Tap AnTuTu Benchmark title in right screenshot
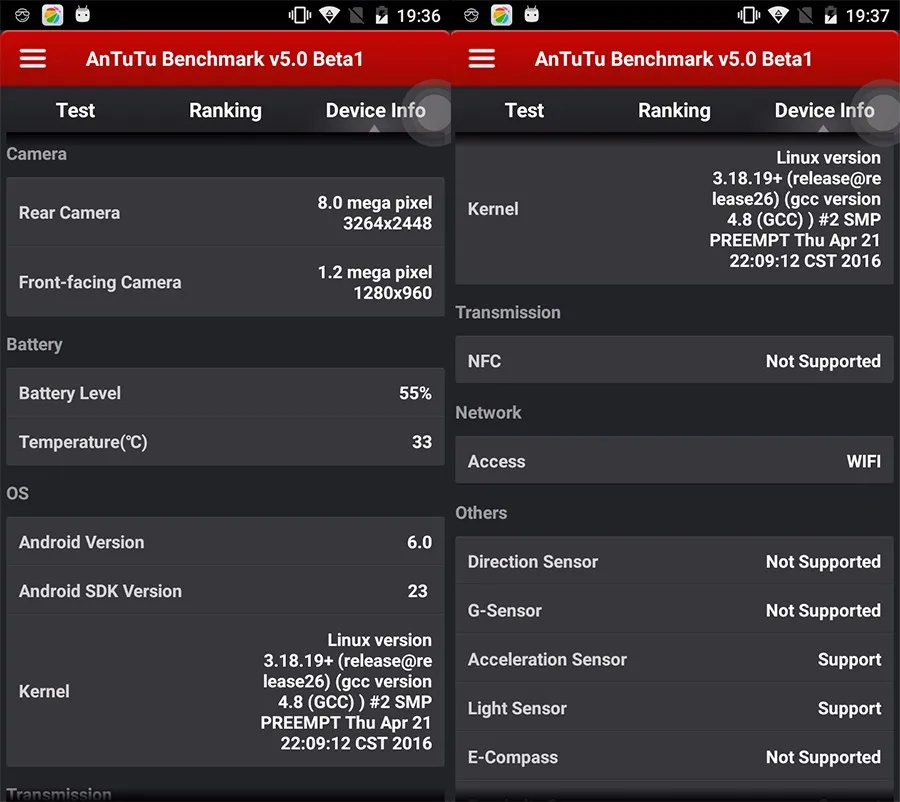Screen dimensions: 900x802 673,59
